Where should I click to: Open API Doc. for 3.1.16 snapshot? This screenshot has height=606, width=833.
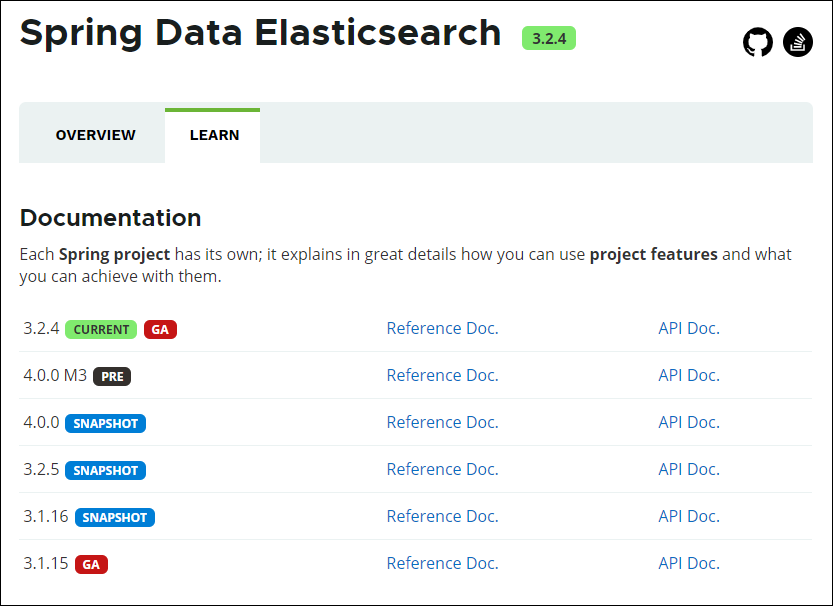689,516
